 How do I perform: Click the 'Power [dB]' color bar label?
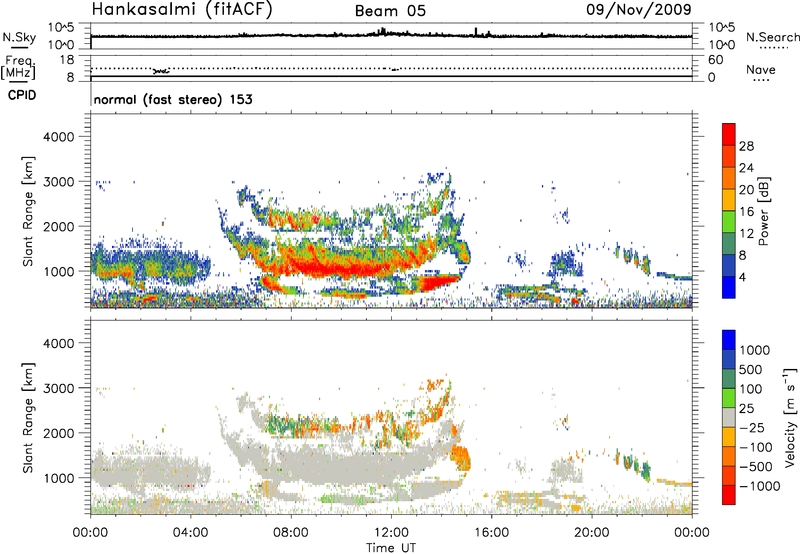click(763, 211)
